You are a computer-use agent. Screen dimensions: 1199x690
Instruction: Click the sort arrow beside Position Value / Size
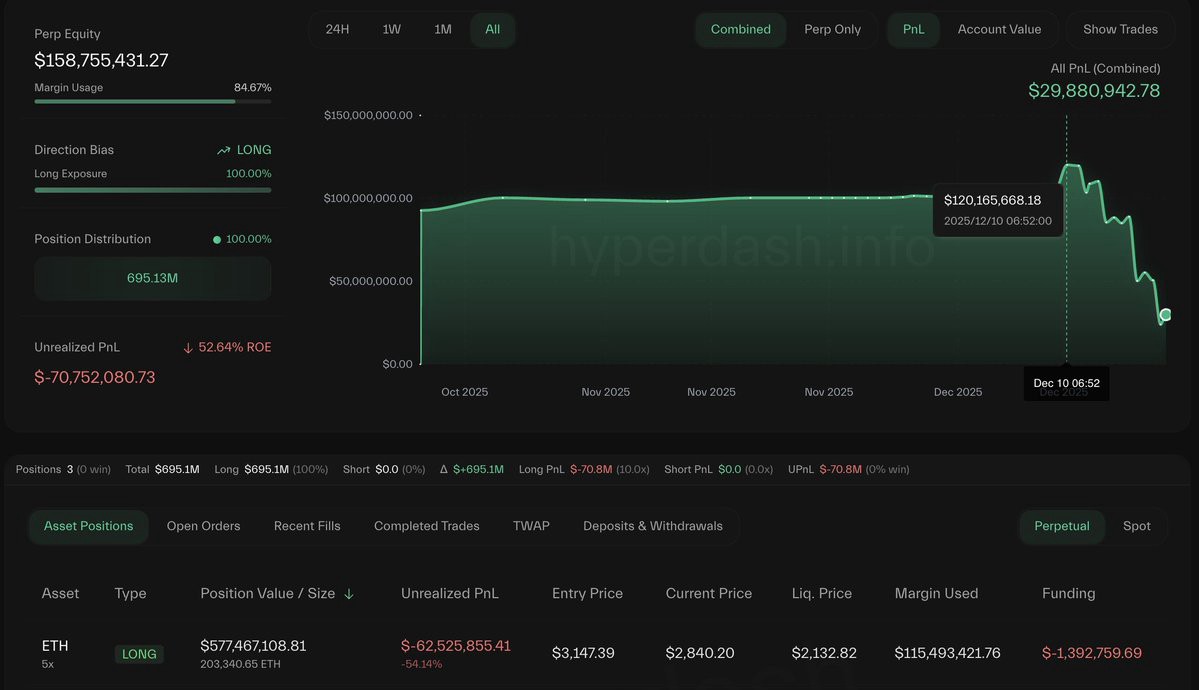click(x=349, y=594)
